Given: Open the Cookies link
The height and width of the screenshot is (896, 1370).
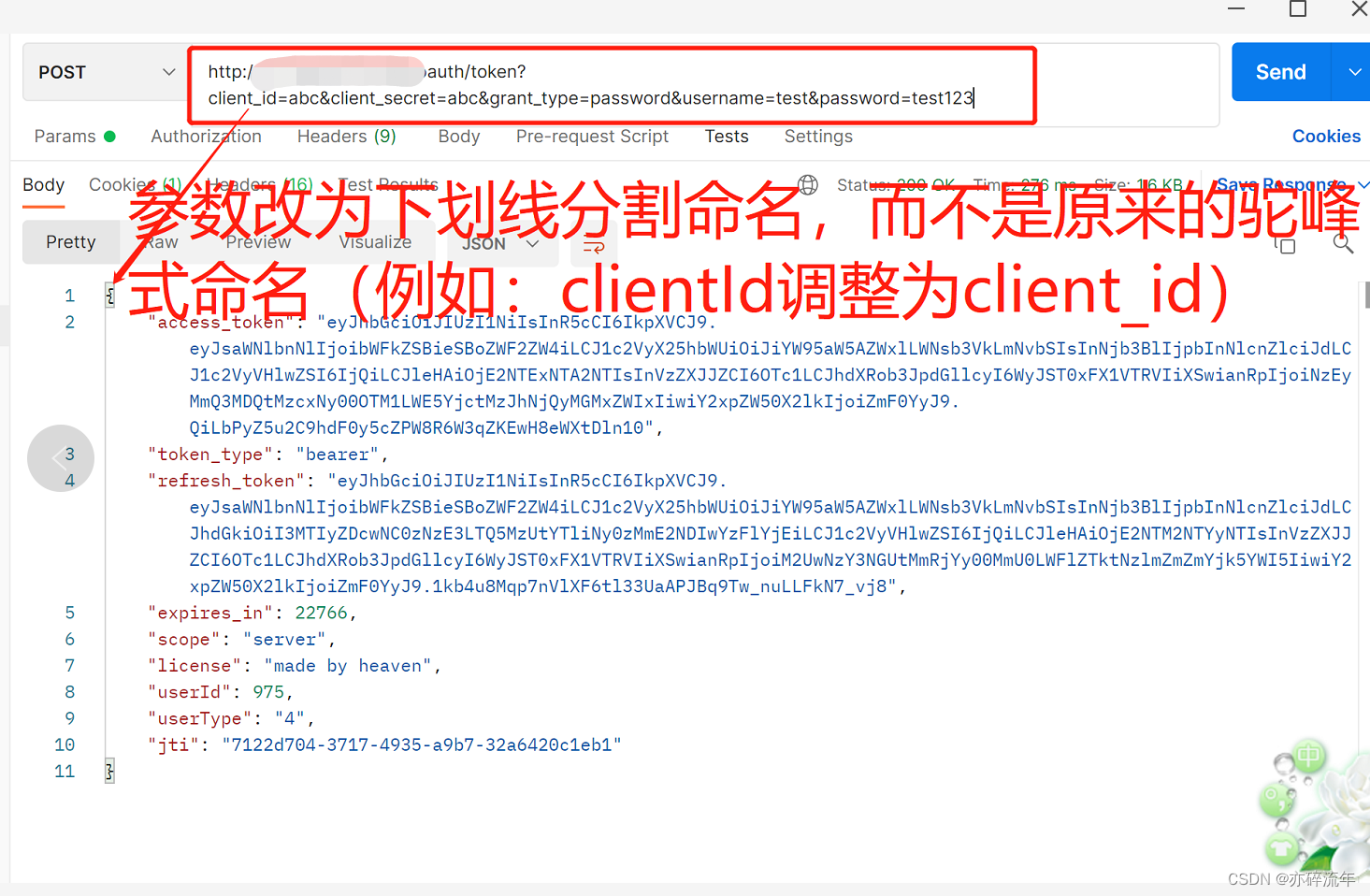Looking at the screenshot, I should click(x=1326, y=137).
